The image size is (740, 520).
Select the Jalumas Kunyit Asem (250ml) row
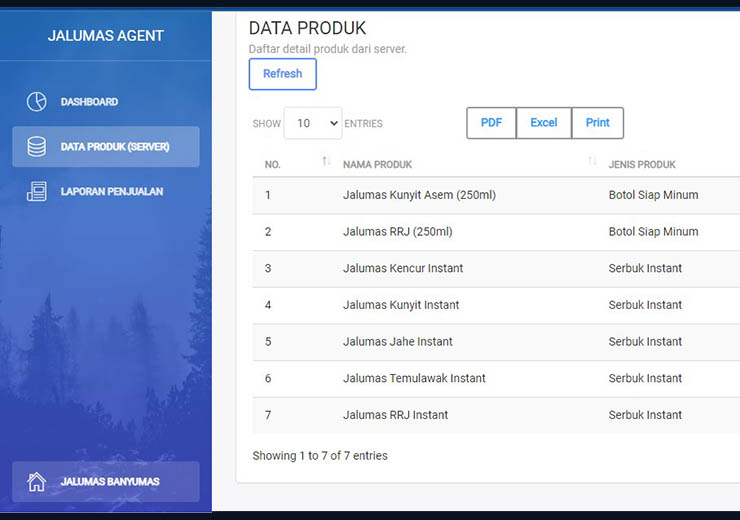tap(419, 195)
